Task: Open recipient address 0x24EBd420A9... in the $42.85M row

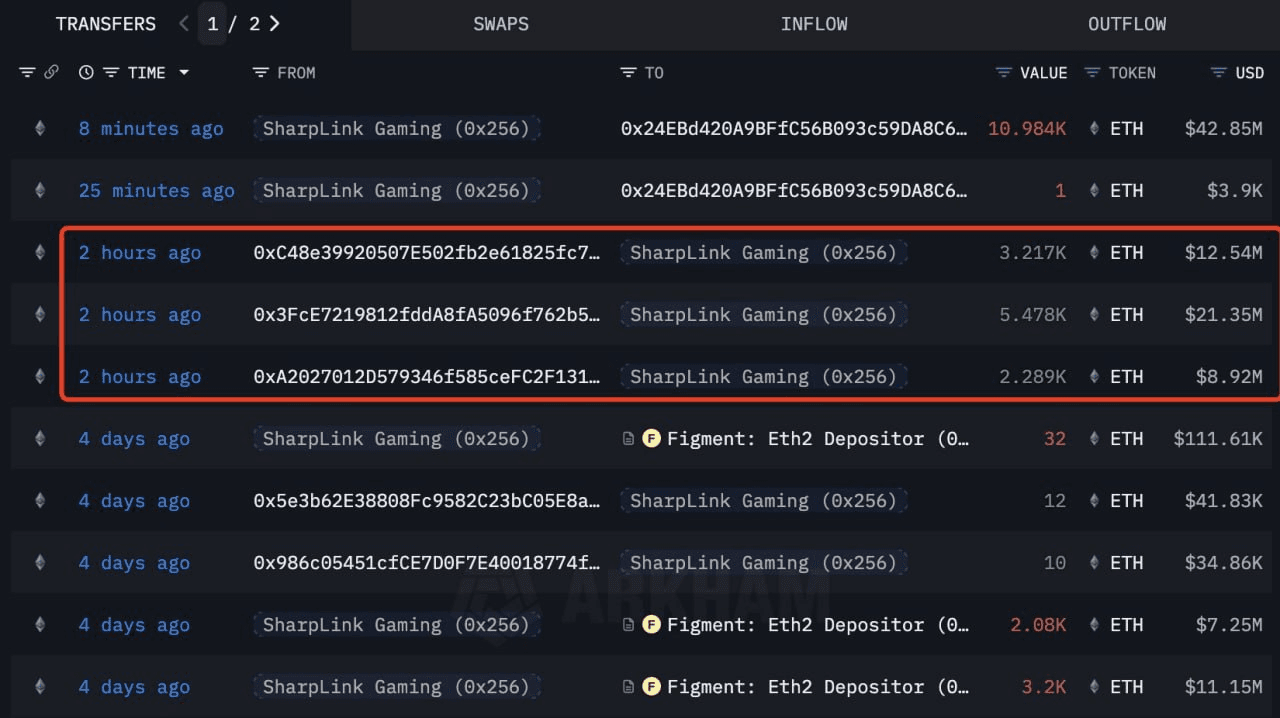Action: tap(795, 128)
